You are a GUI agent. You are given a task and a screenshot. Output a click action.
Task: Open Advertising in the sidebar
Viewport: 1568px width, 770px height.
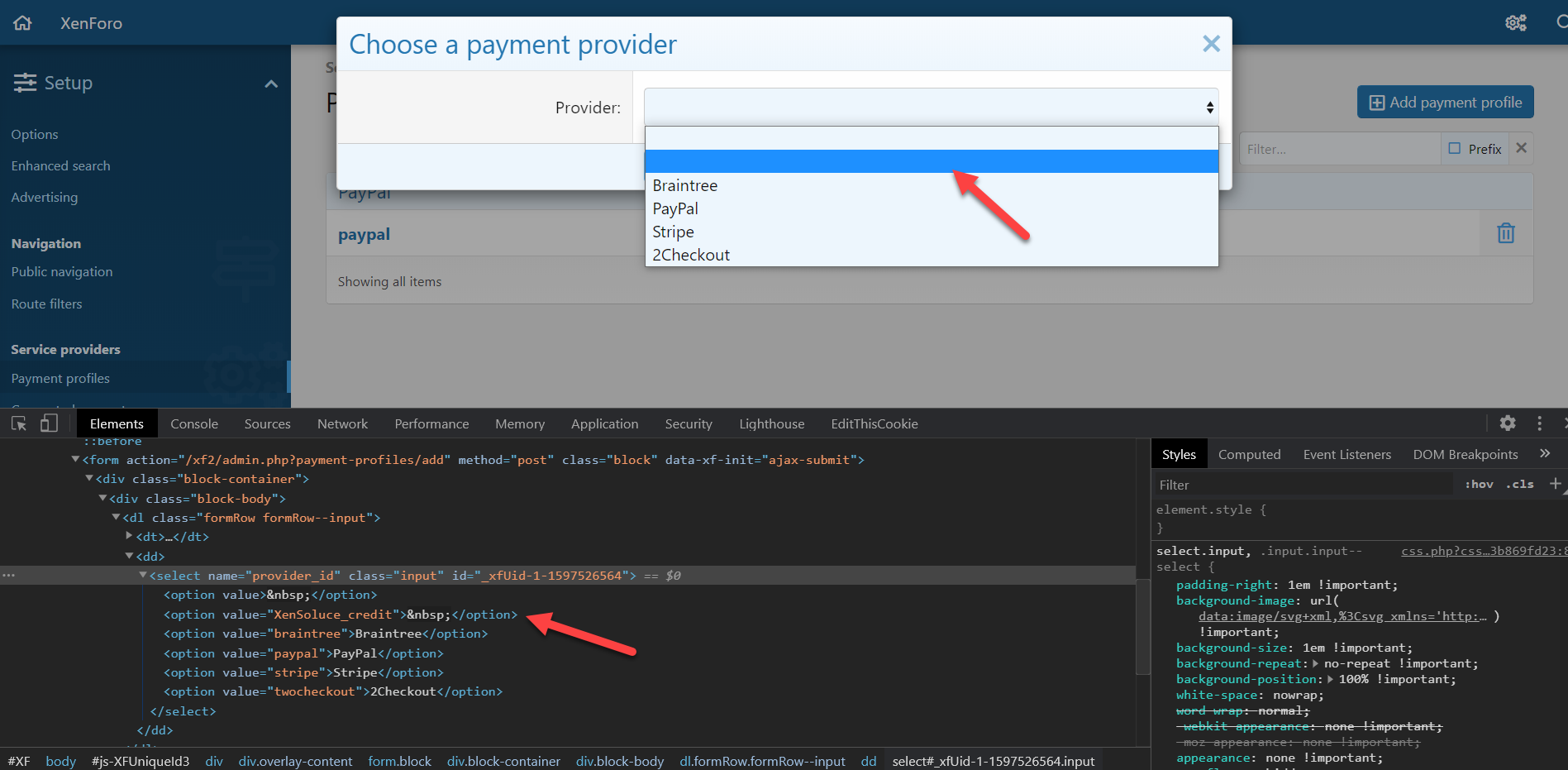45,197
